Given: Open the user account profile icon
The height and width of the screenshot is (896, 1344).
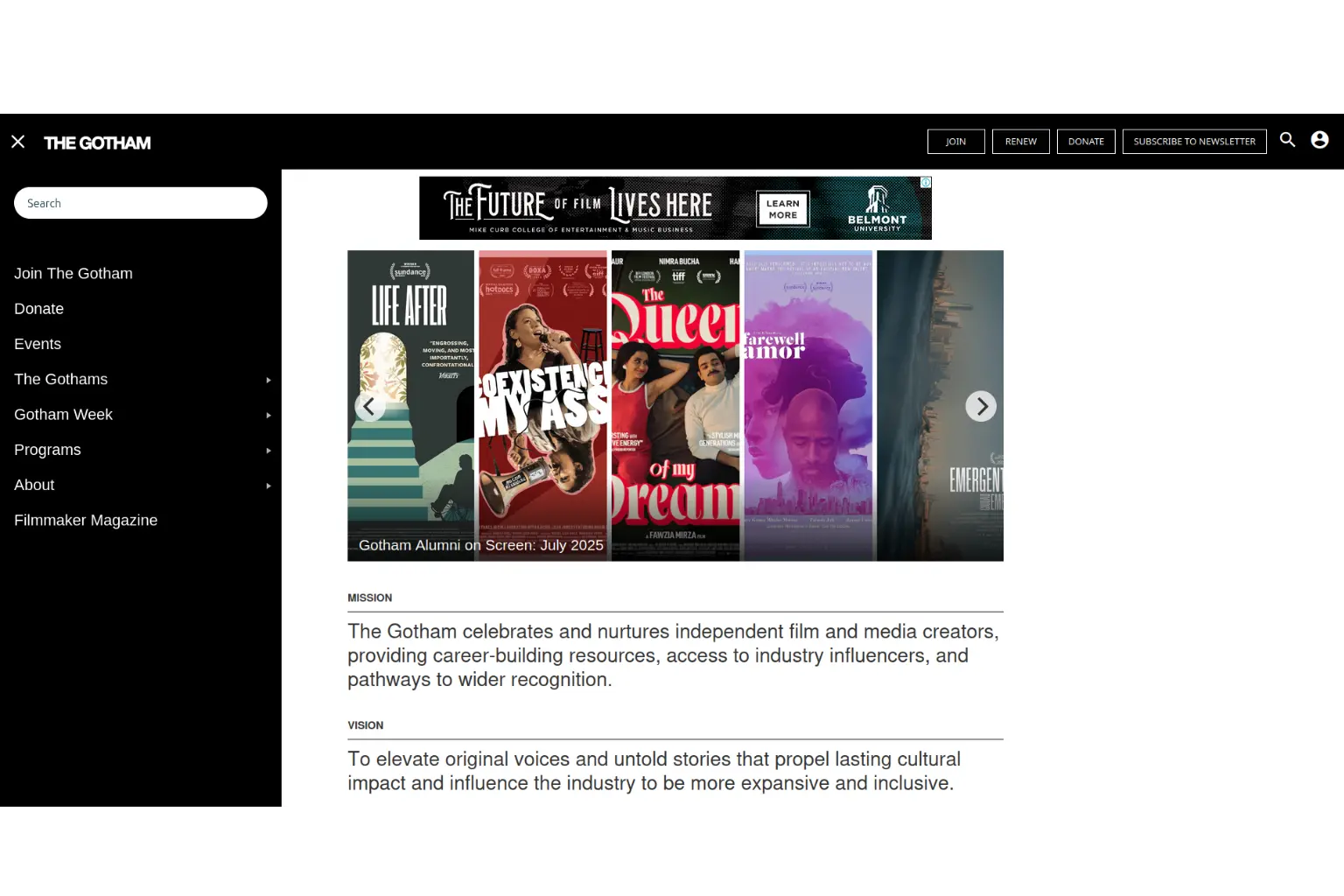Looking at the screenshot, I should [x=1319, y=140].
